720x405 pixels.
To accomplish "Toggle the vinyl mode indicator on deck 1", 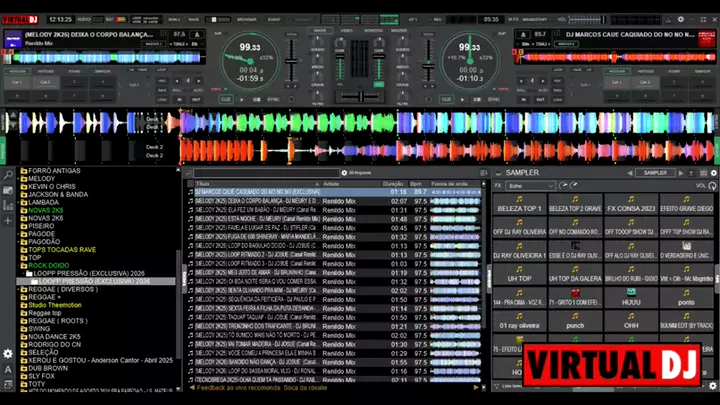I will coord(218,89).
